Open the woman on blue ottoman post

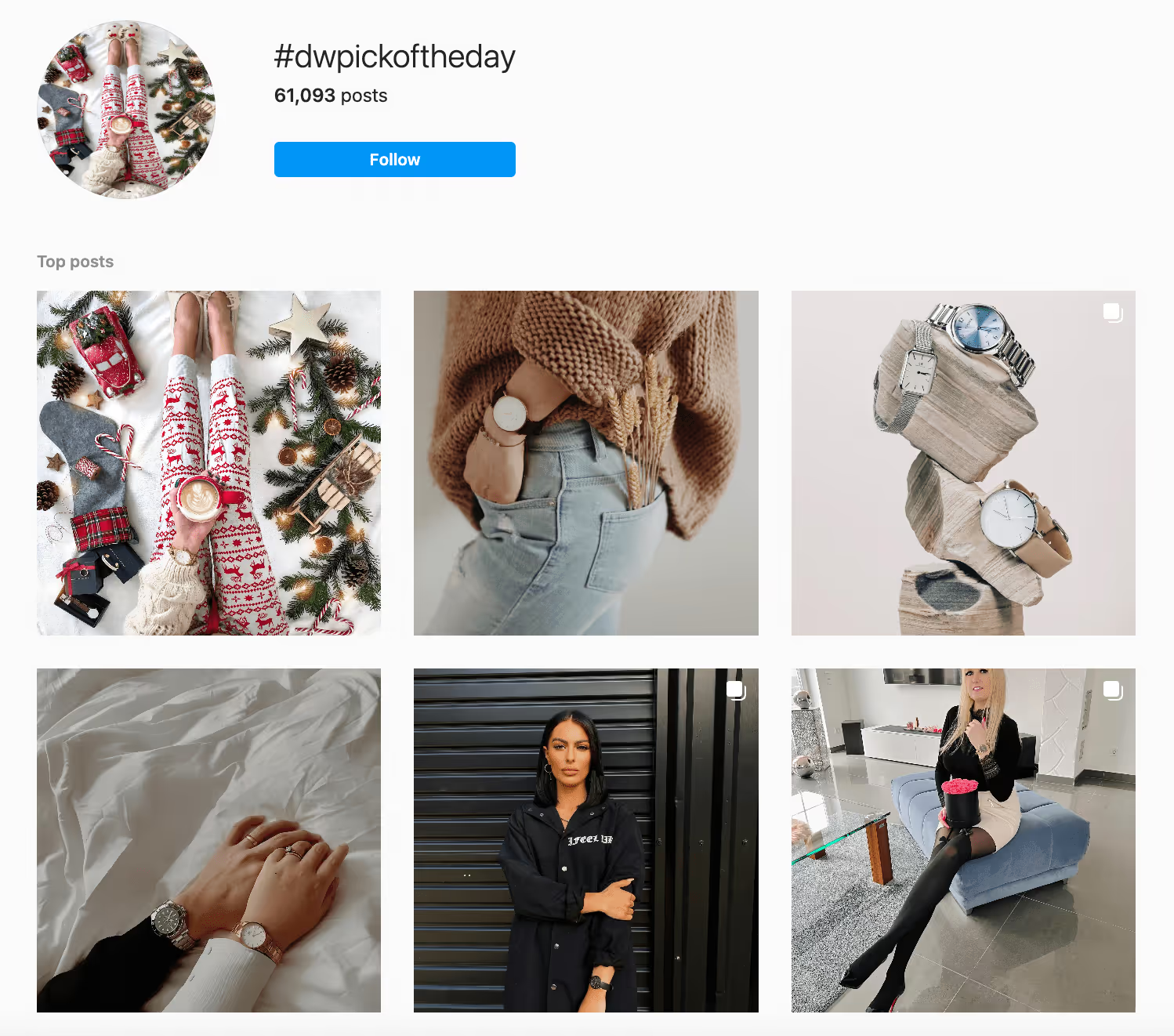963,840
